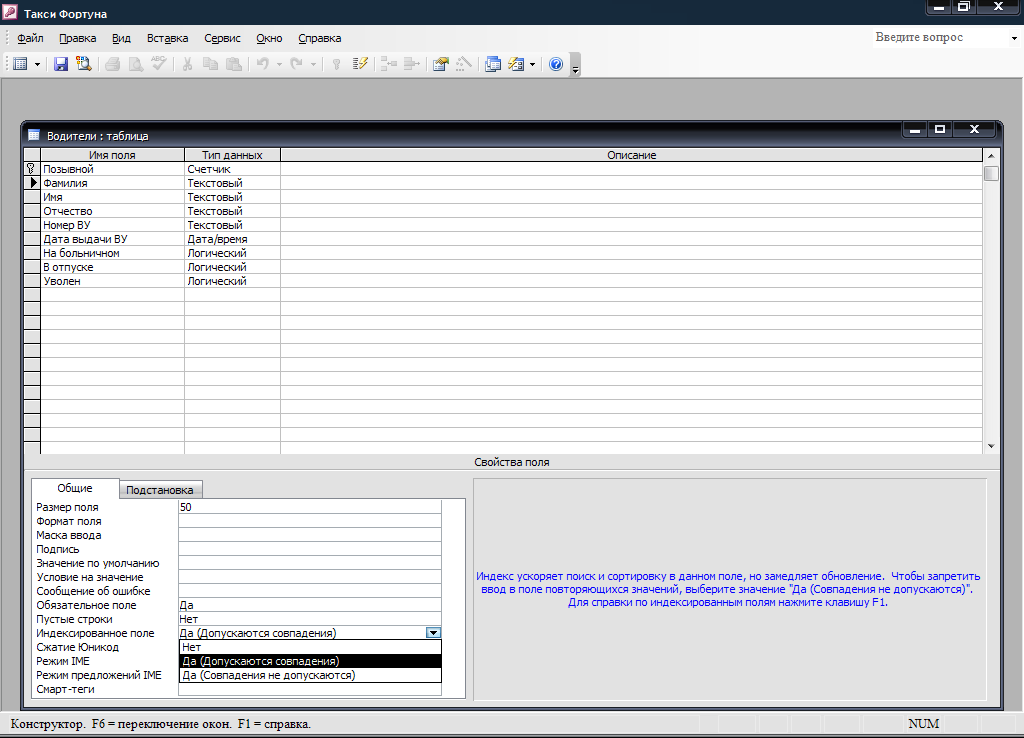Click the Обязательное поле value 'Да'
Screen dimensions: 1024x738
click(310, 605)
